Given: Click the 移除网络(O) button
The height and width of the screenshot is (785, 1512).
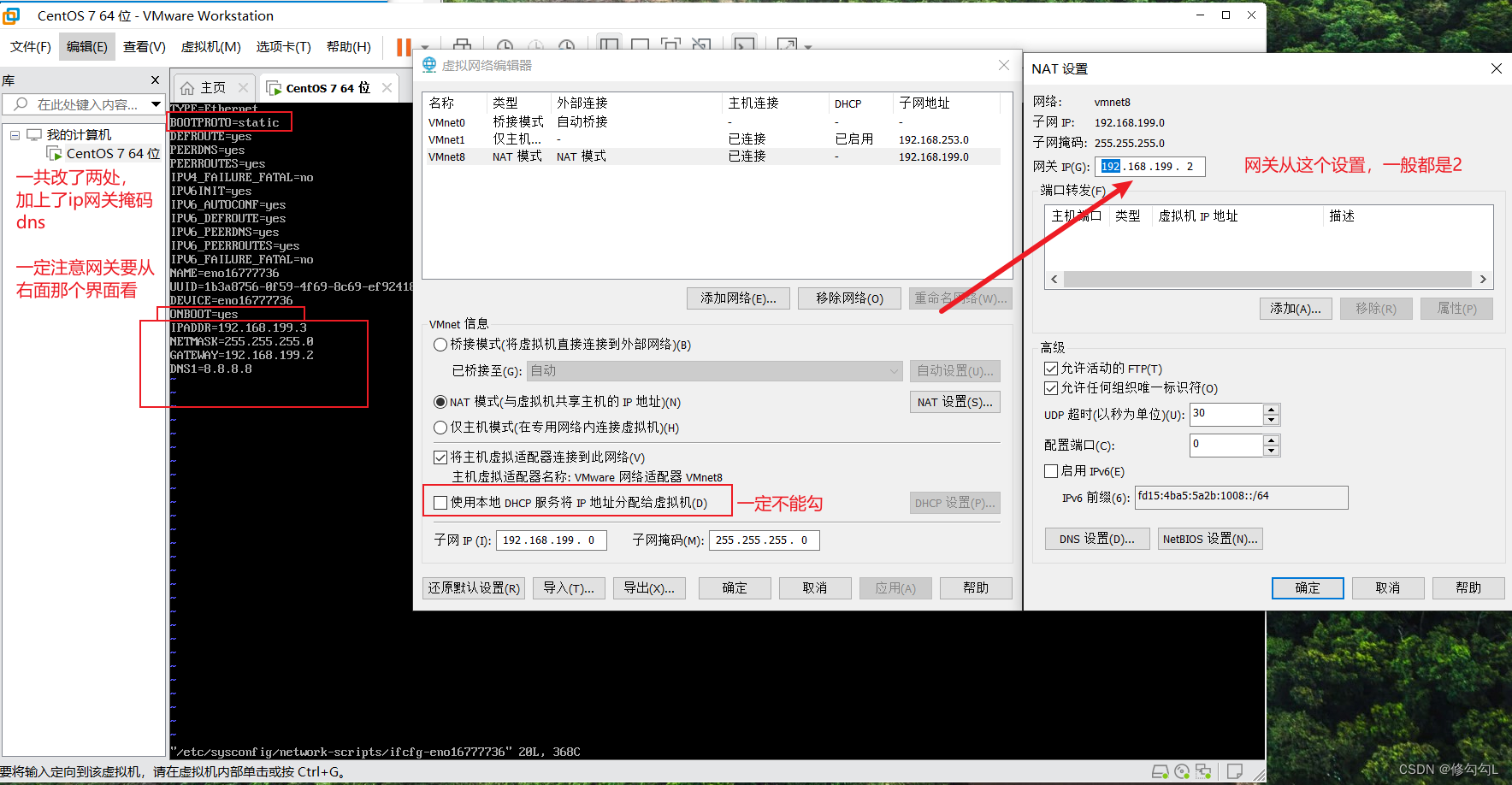Looking at the screenshot, I should pos(849,298).
